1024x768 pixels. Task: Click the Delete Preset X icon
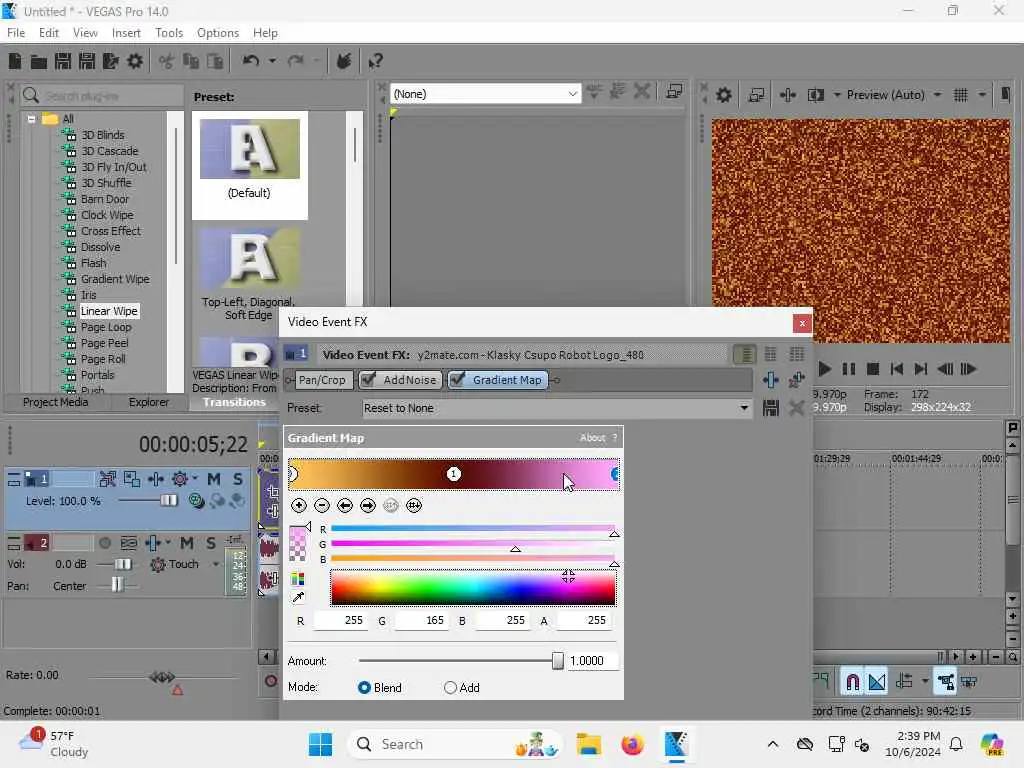[x=796, y=408]
